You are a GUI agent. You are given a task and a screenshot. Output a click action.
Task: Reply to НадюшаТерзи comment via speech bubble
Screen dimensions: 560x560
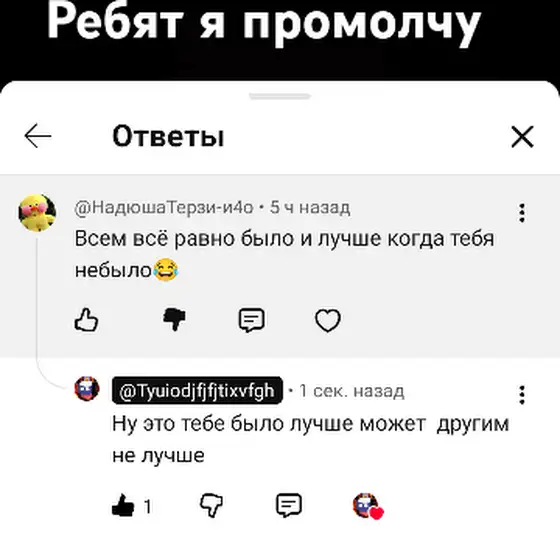coord(251,320)
